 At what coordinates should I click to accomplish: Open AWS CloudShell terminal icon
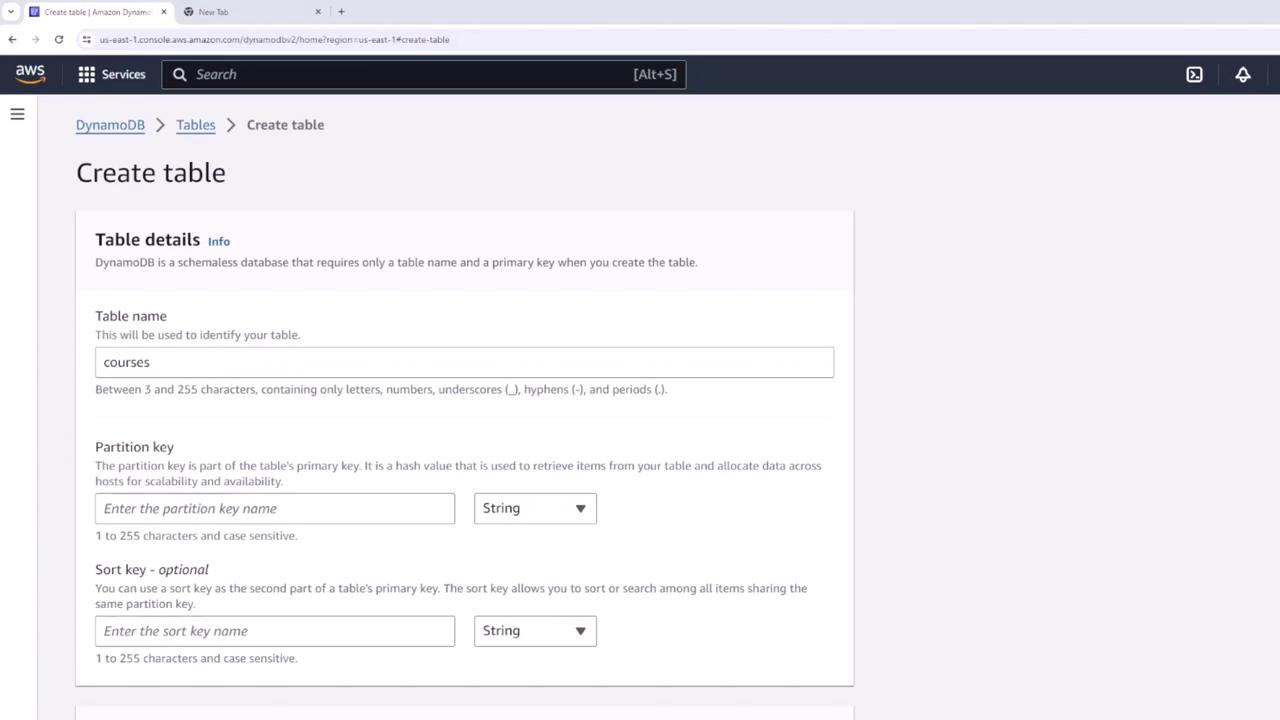click(x=1194, y=74)
